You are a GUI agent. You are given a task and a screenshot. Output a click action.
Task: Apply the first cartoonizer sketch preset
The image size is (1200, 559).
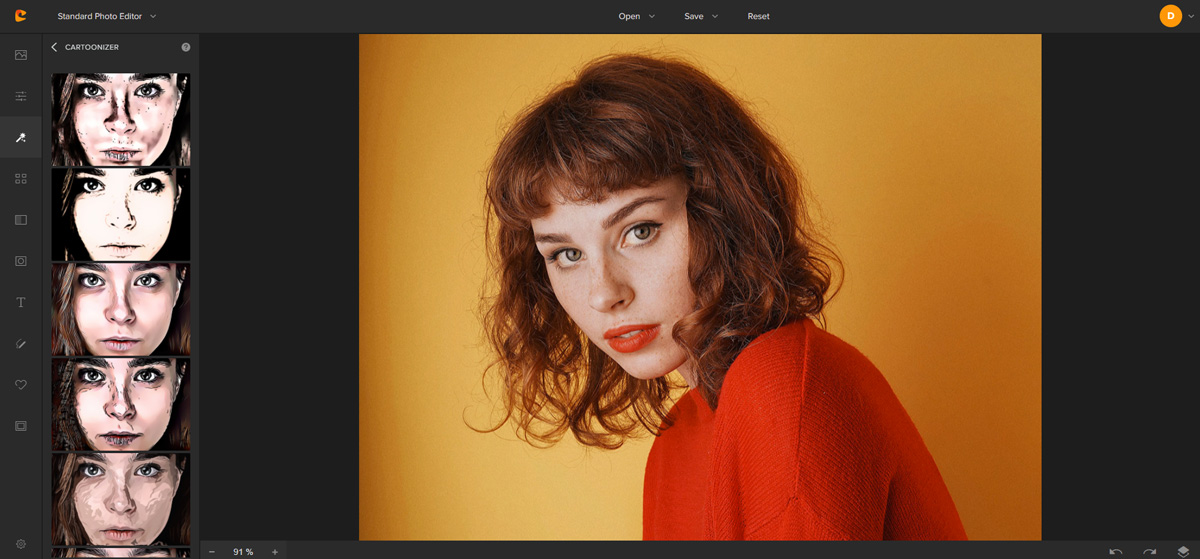click(x=121, y=119)
